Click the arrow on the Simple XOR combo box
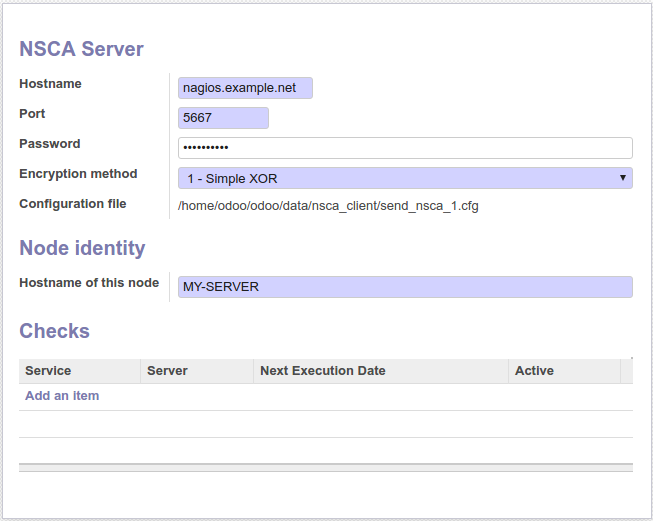The image size is (653, 521). 622,178
